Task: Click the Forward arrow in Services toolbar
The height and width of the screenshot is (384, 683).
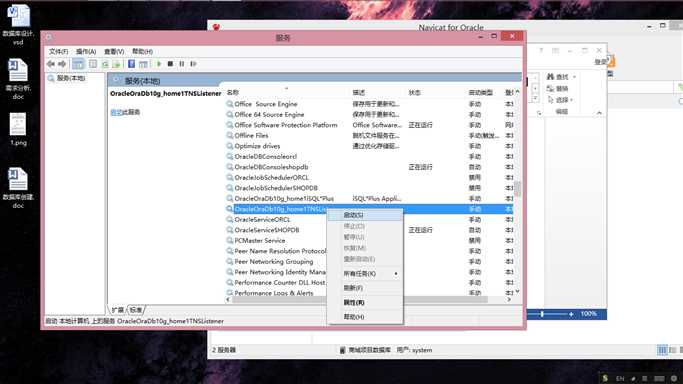Action: [62, 64]
